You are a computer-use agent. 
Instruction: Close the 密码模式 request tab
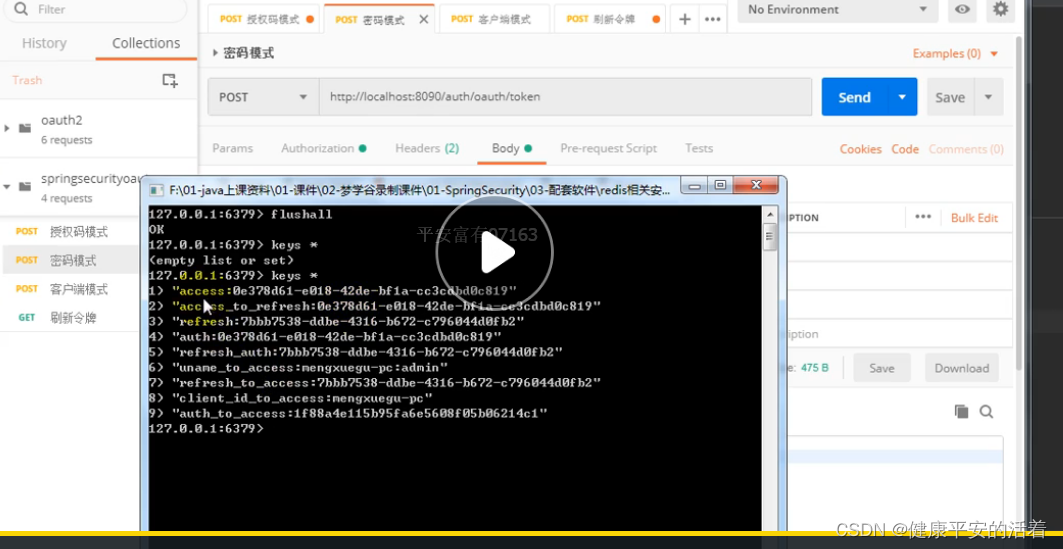click(x=424, y=20)
